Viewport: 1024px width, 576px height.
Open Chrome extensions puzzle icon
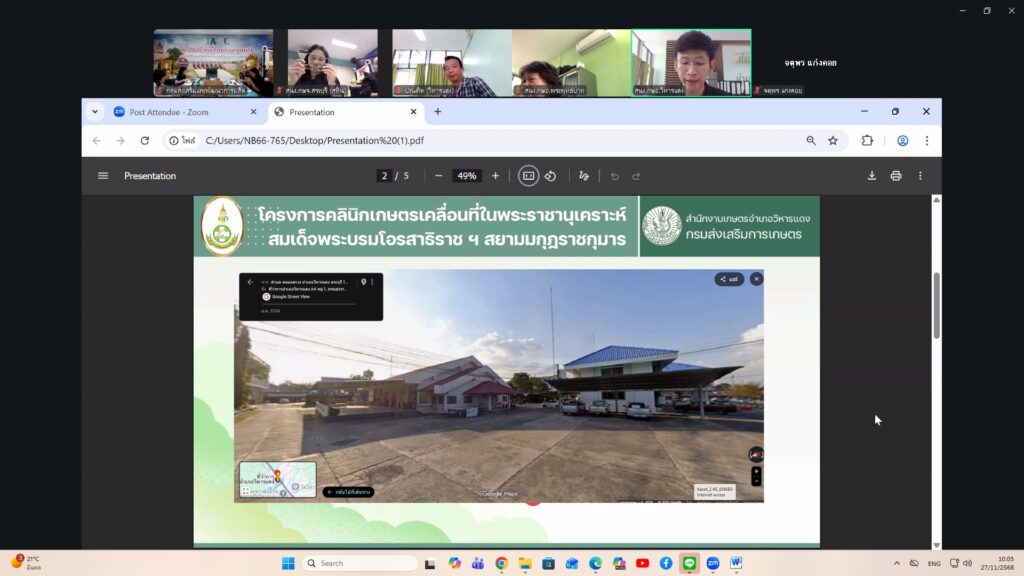867,141
